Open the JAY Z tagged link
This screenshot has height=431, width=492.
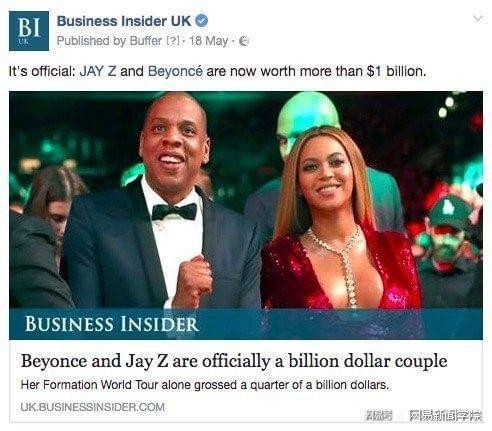click(x=98, y=71)
